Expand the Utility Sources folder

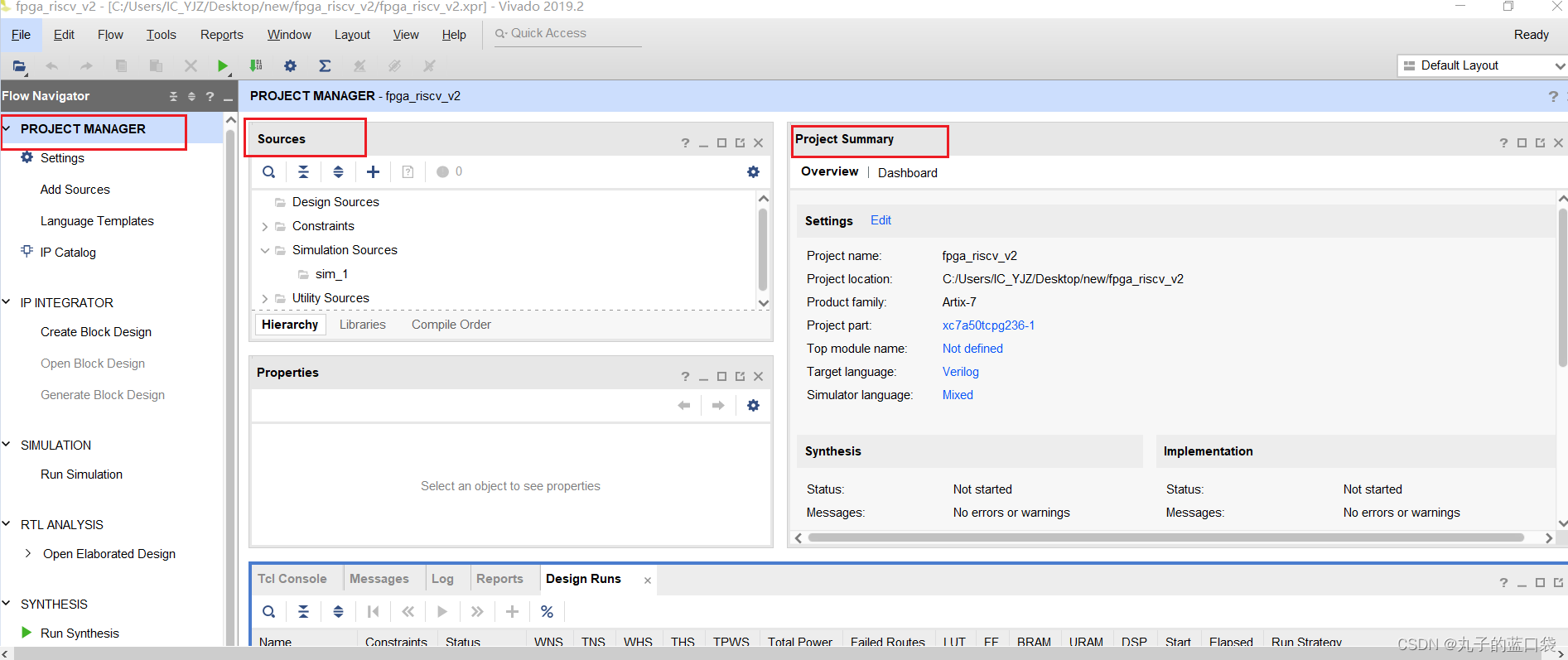coord(264,298)
